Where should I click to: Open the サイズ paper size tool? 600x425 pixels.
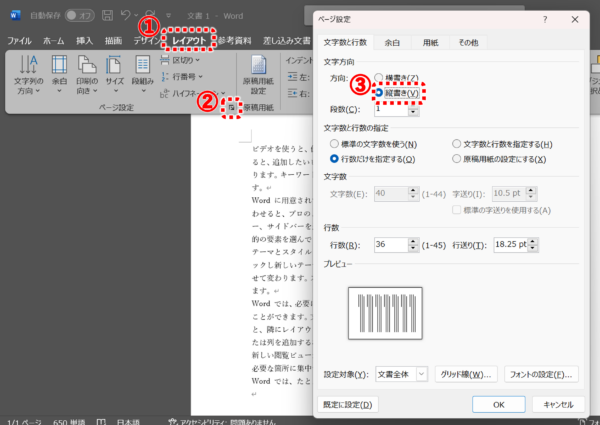tap(114, 71)
